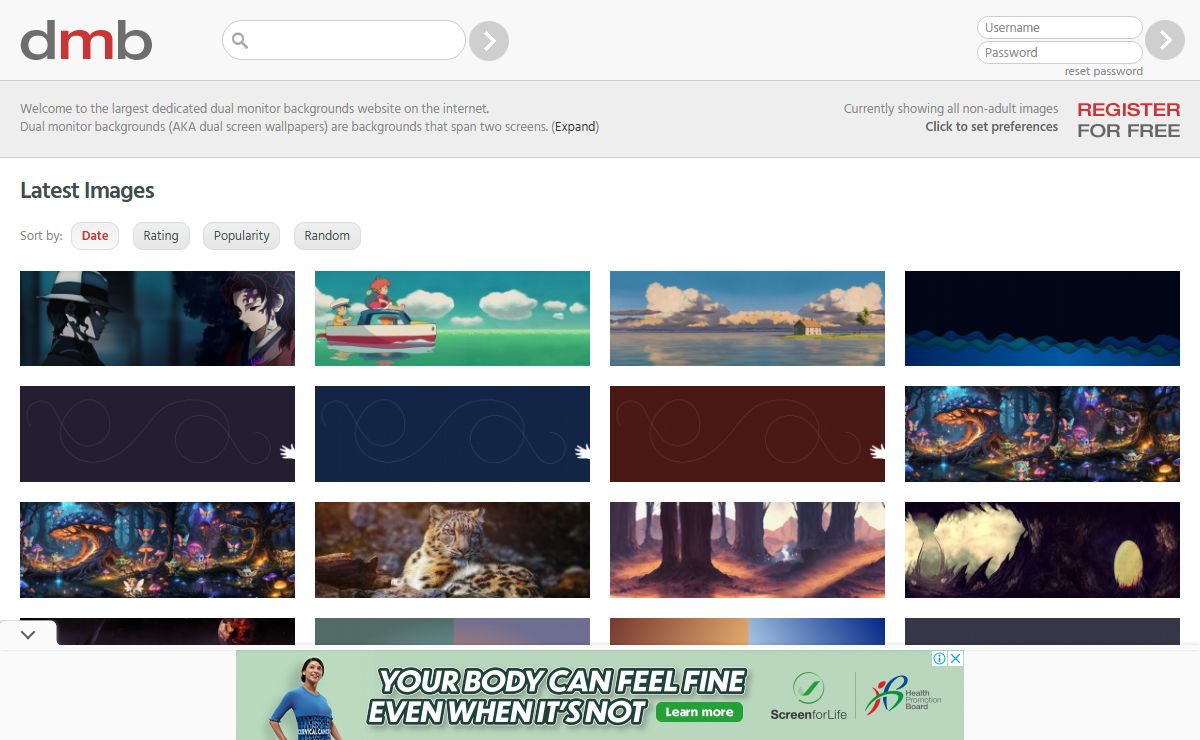1200x740 pixels.
Task: Sort images in Random order
Action: pos(327,236)
